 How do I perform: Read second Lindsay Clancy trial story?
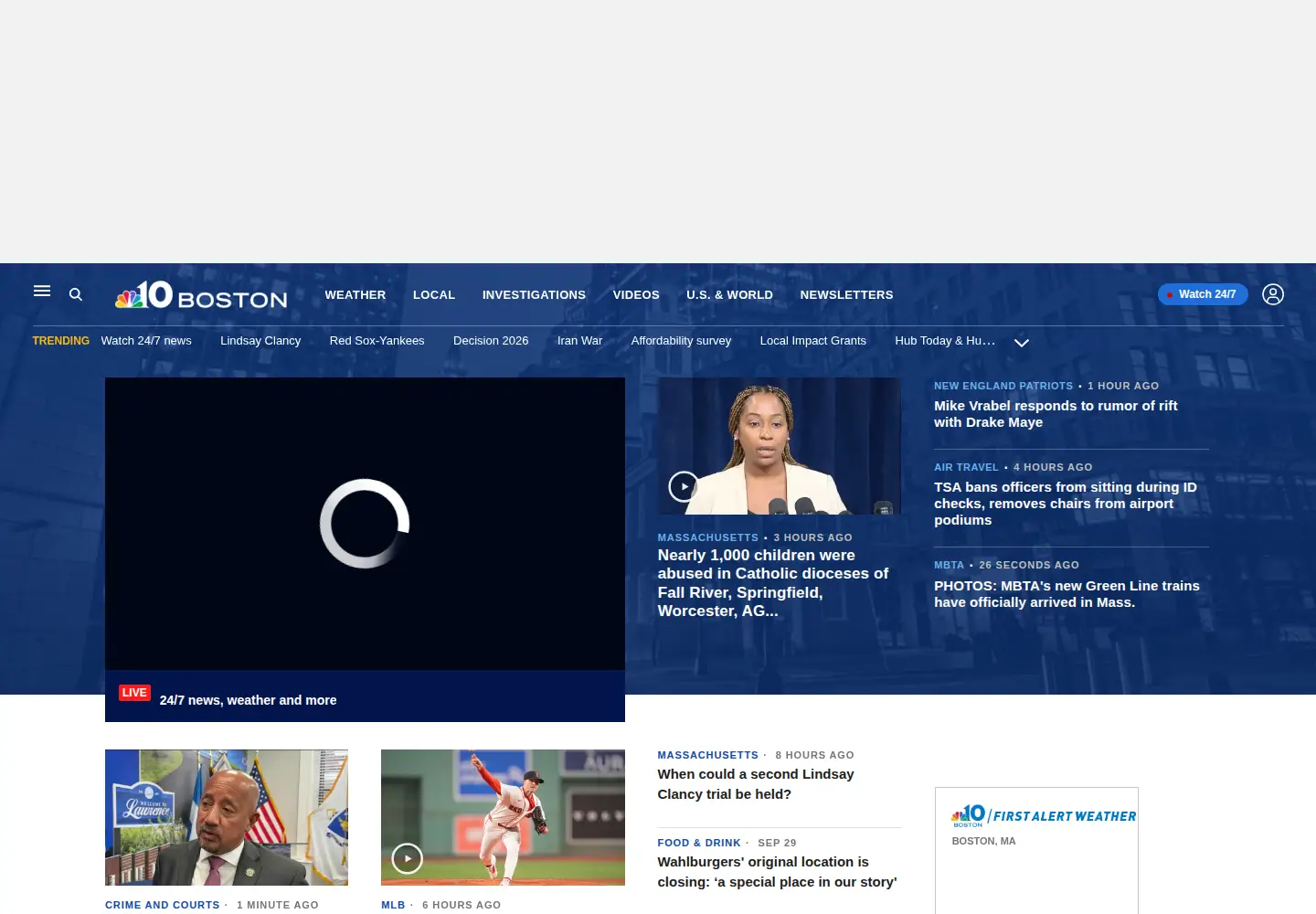tap(756, 784)
